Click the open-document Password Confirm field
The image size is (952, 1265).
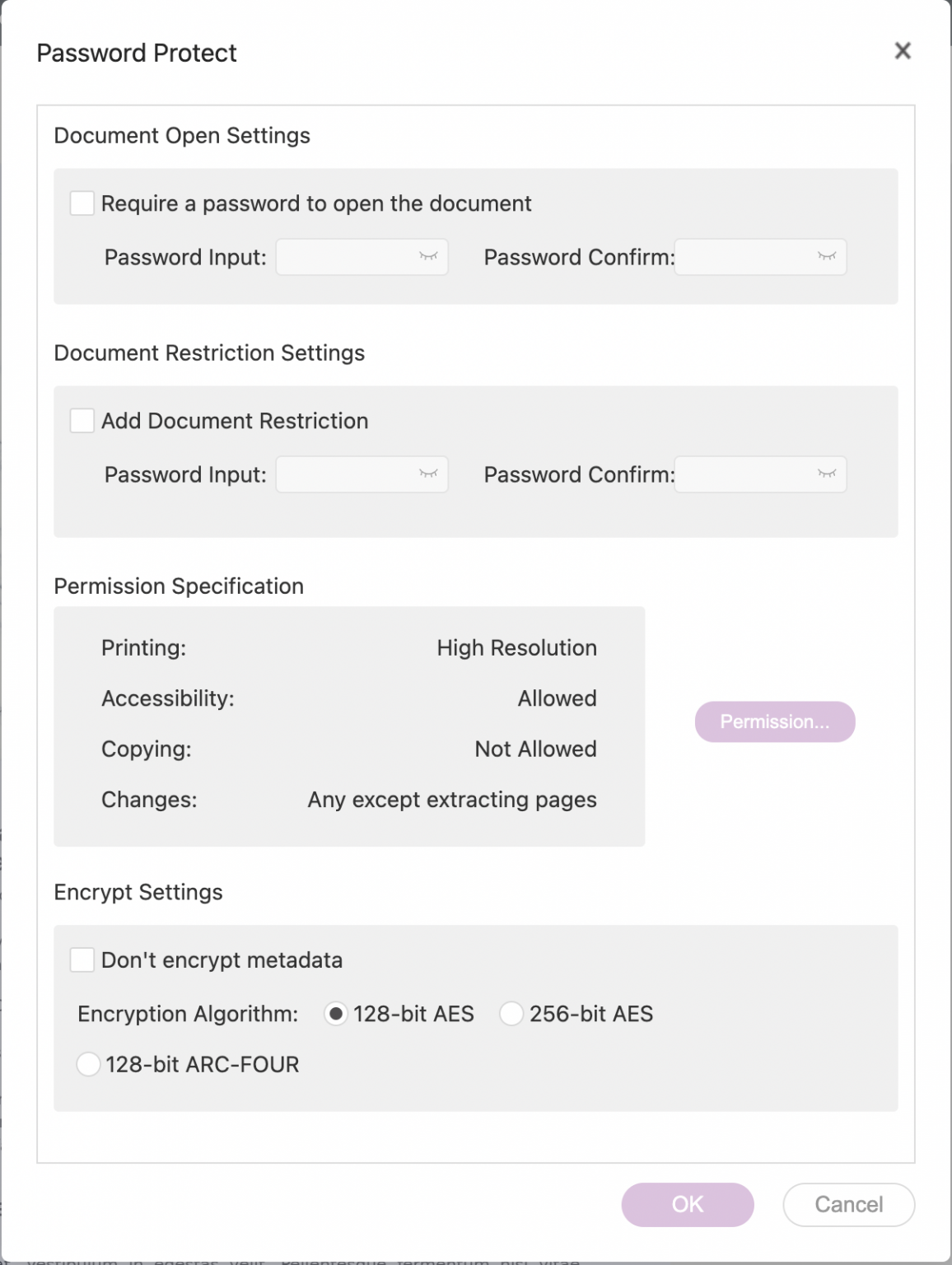tap(749, 257)
